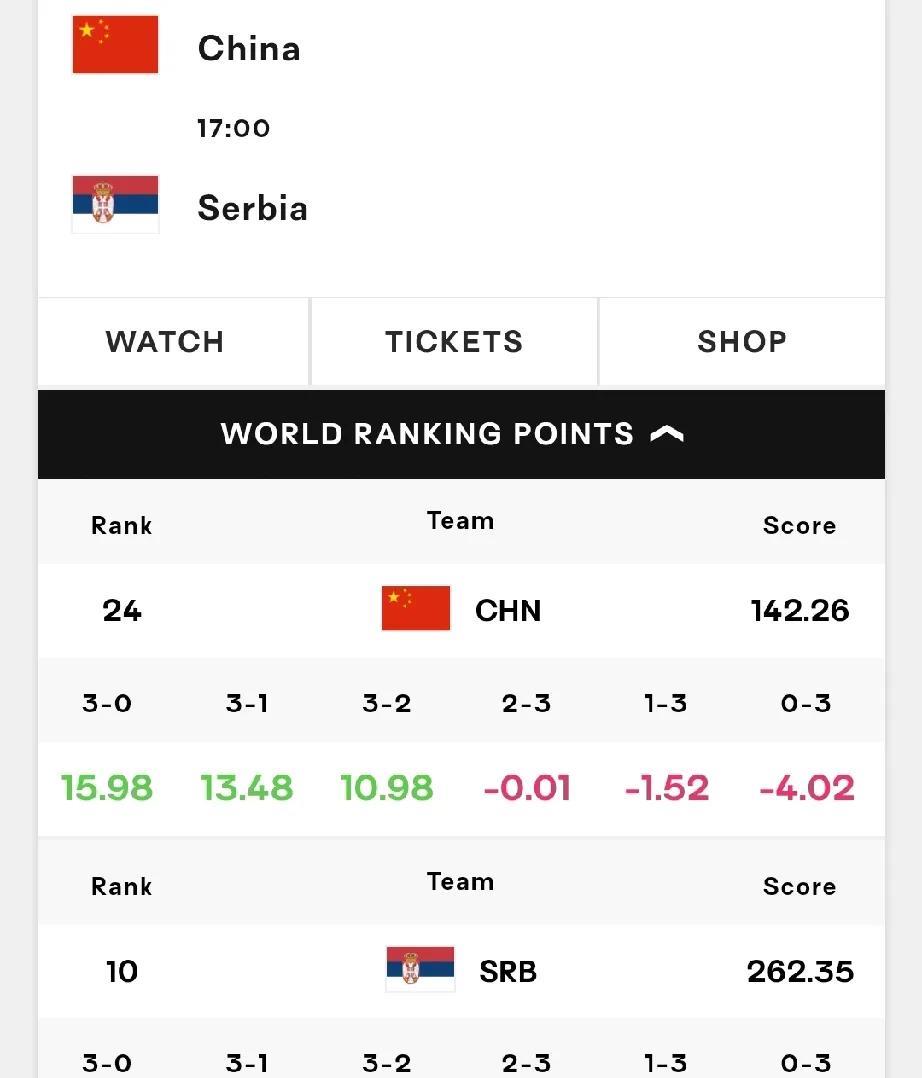Open the SHOP tab

coord(742,342)
